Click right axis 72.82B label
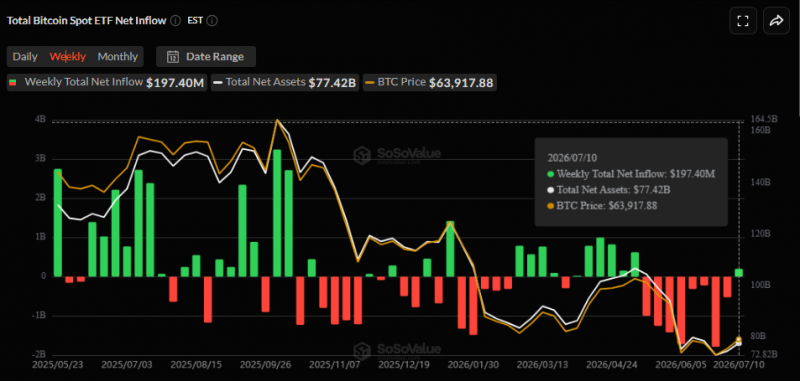Image resolution: width=800 pixels, height=381 pixels. coord(764,354)
